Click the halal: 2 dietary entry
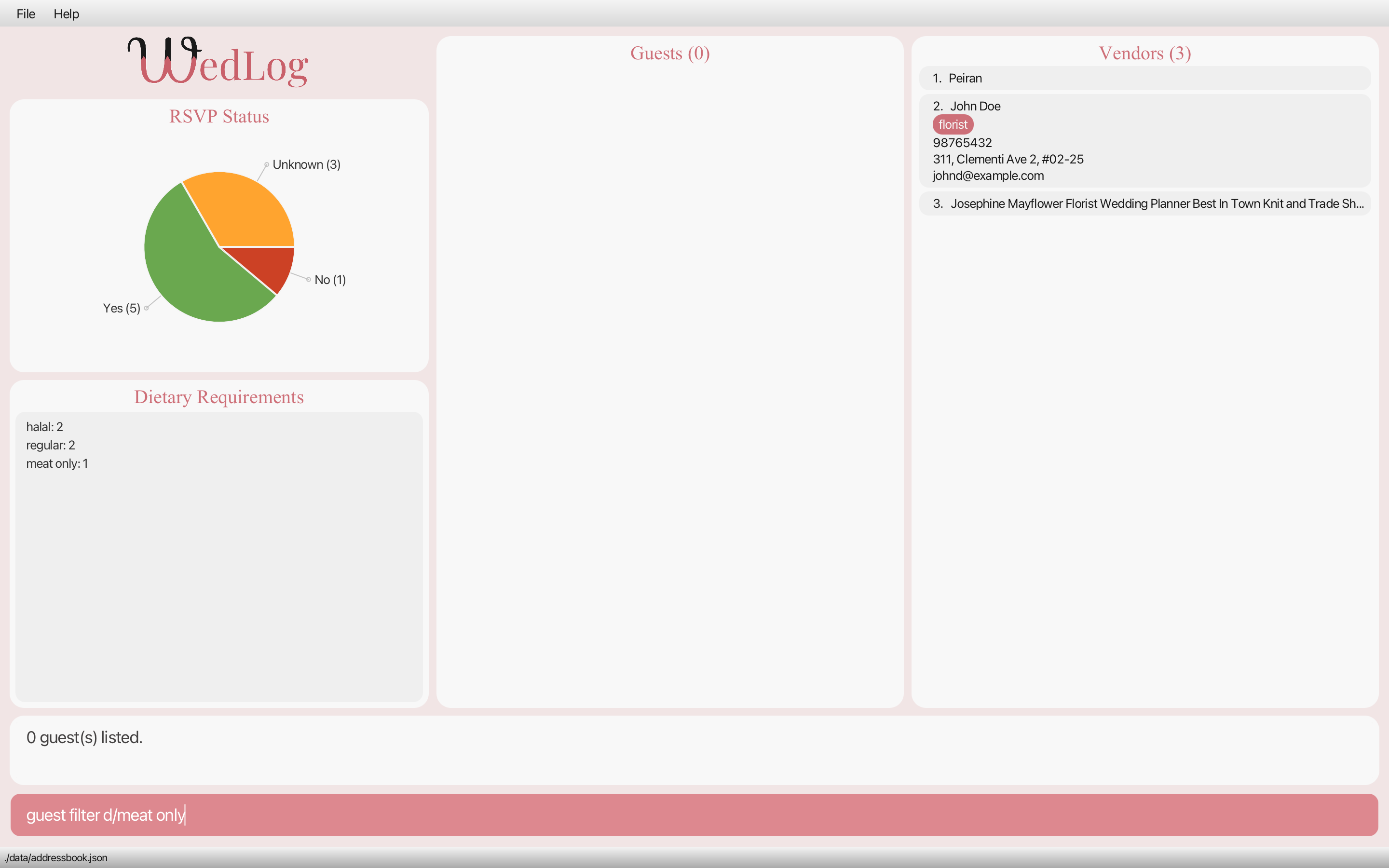 point(45,427)
